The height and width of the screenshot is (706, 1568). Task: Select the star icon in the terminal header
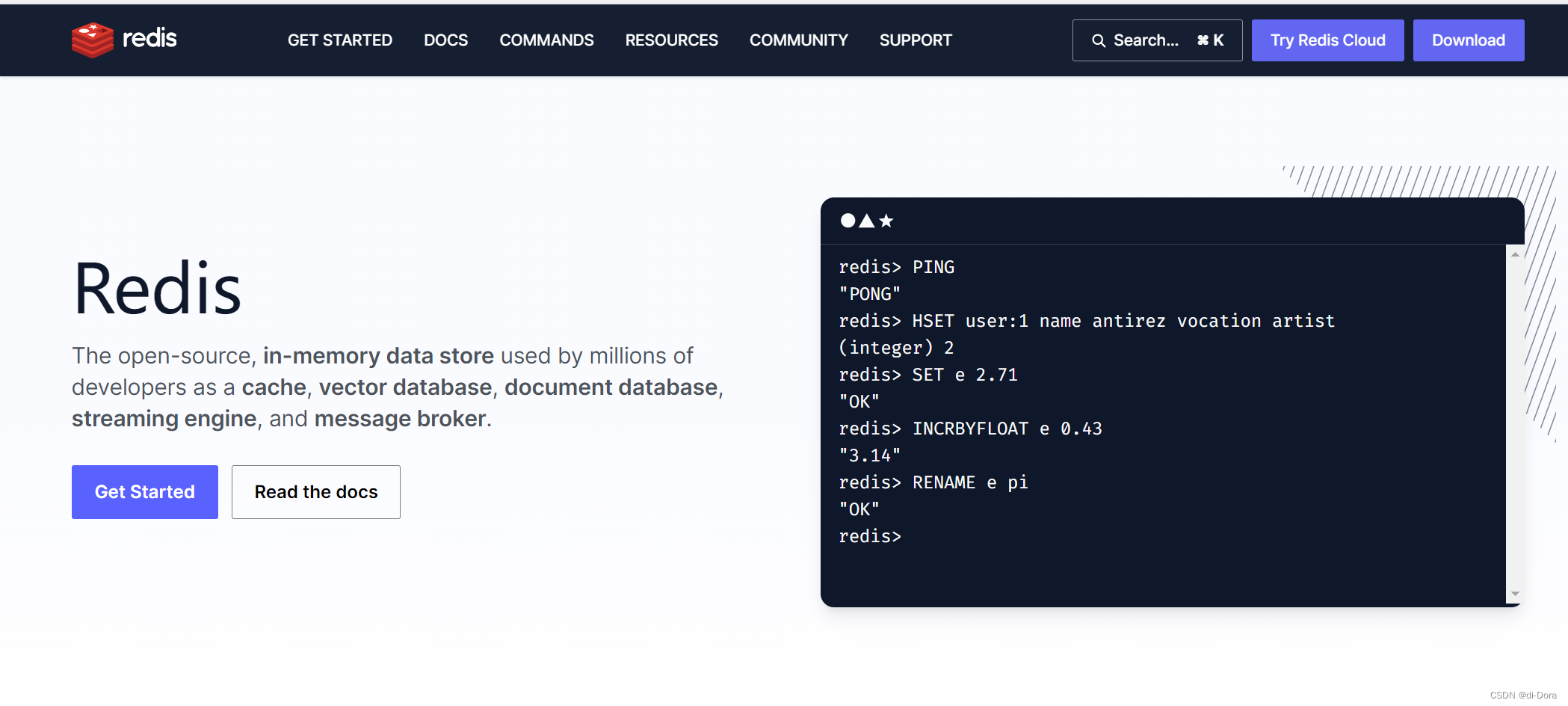[886, 221]
